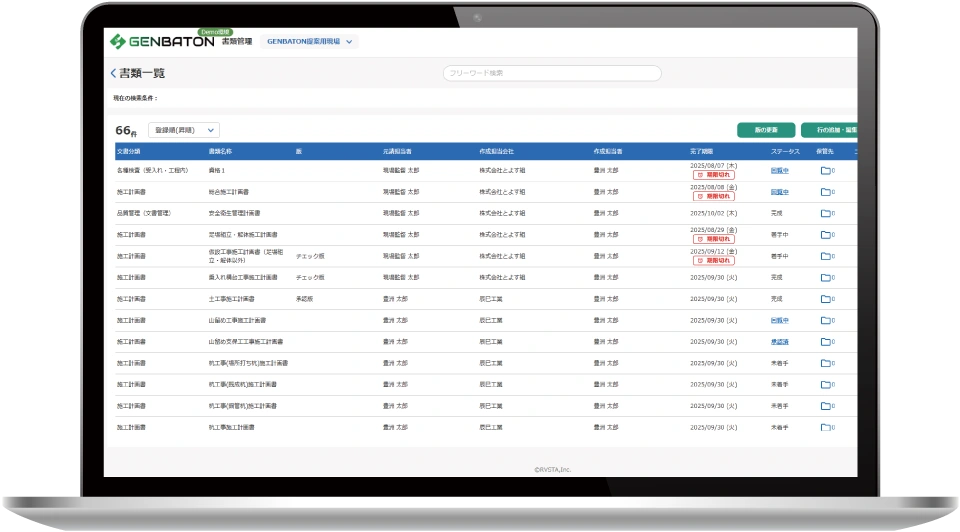This screenshot has width=960, height=532.
Task: Open folder icon for 杭工事(既成杭)施工計画書 row
Action: (x=826, y=385)
